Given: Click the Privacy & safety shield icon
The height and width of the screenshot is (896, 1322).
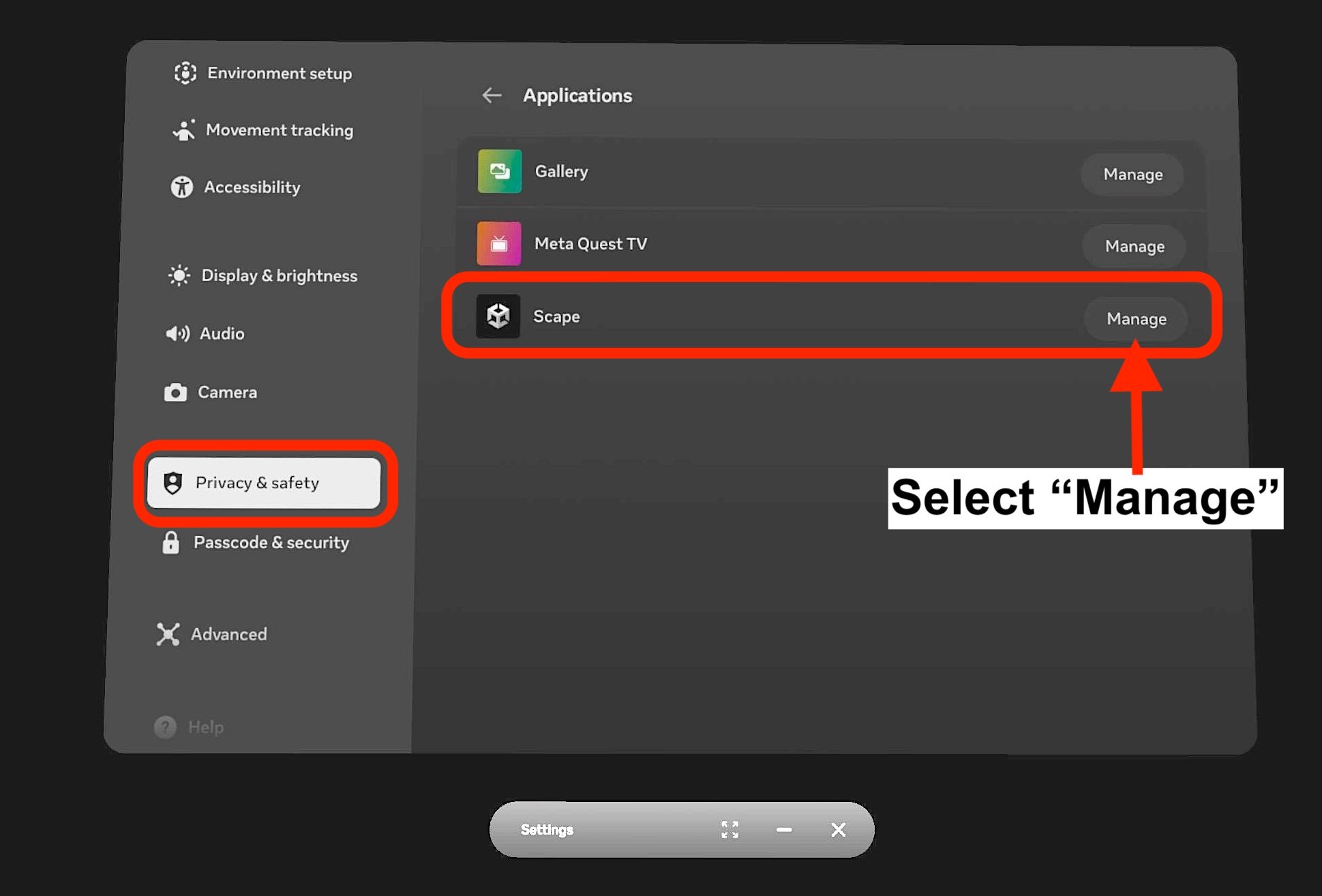Looking at the screenshot, I should 173,483.
